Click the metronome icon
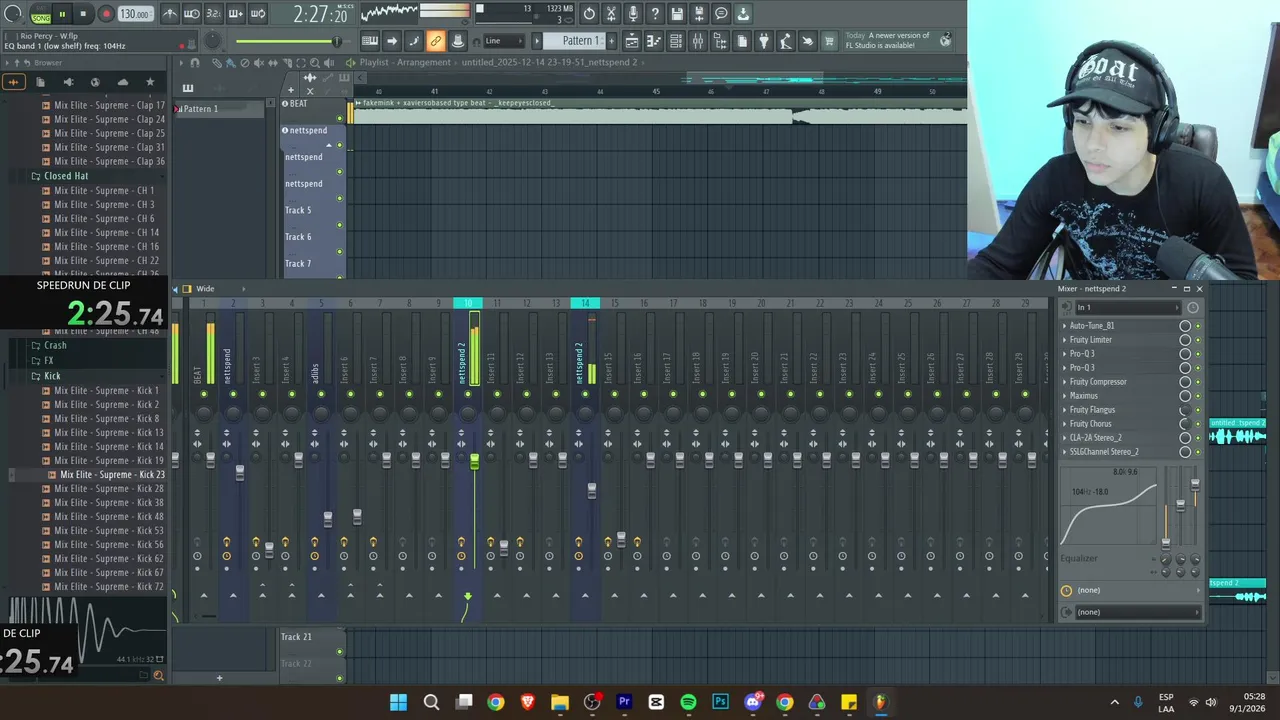 [x=170, y=14]
